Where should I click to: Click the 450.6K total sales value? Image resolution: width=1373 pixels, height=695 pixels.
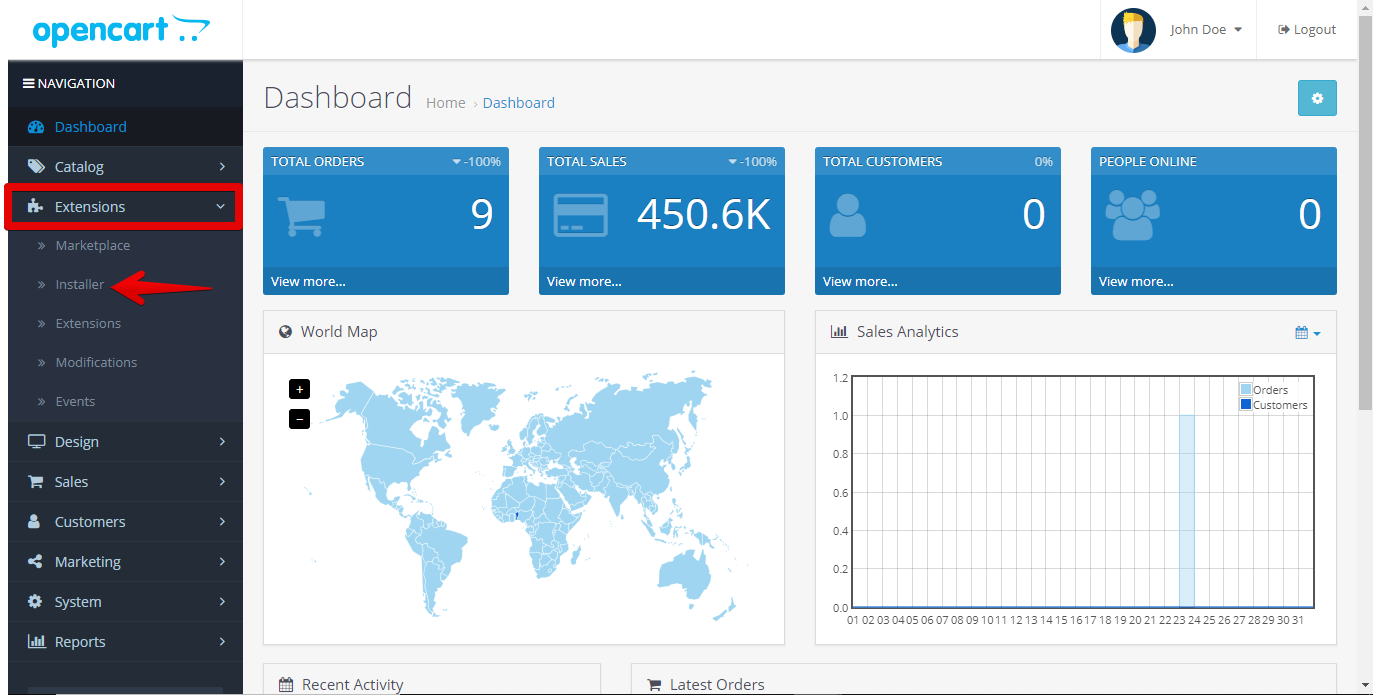pyautogui.click(x=704, y=214)
